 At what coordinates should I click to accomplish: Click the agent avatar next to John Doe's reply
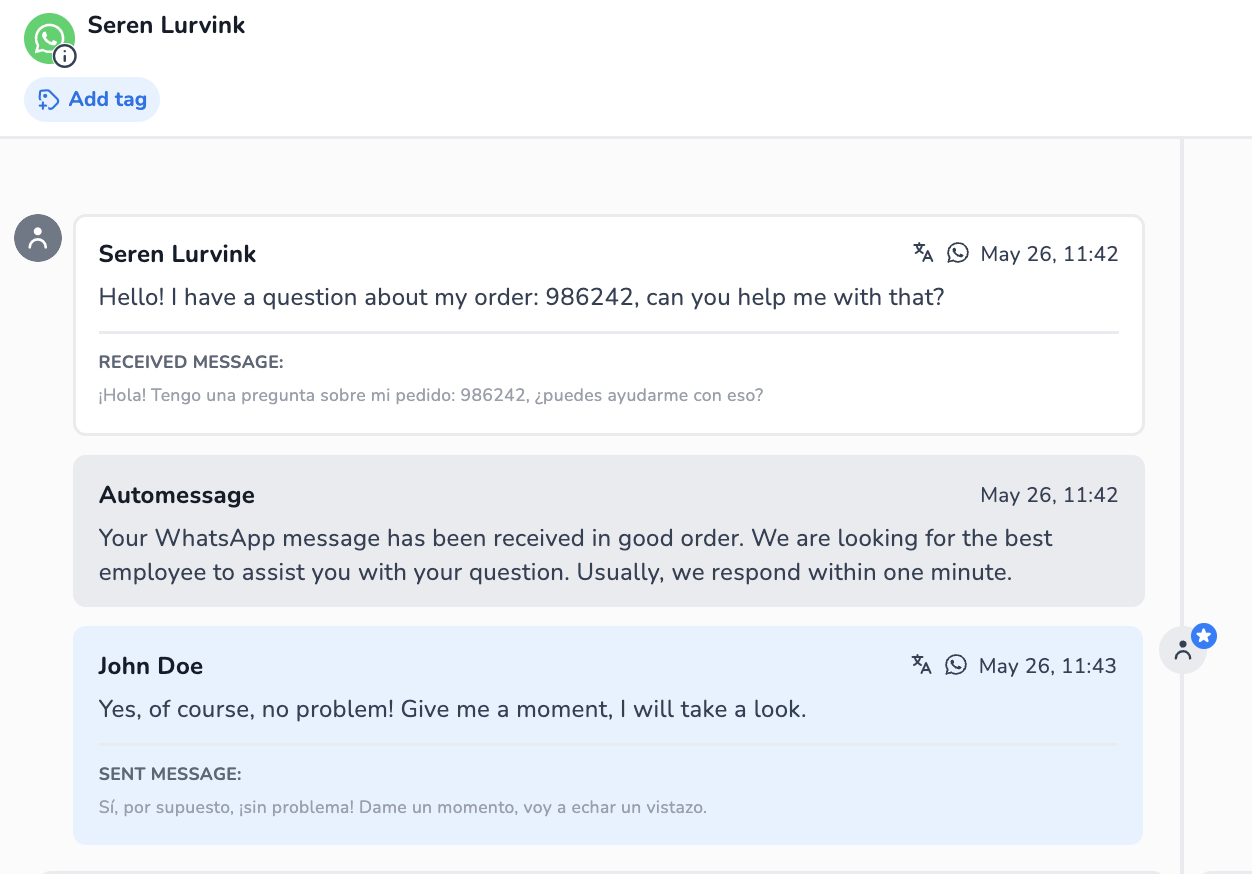pyautogui.click(x=1182, y=649)
